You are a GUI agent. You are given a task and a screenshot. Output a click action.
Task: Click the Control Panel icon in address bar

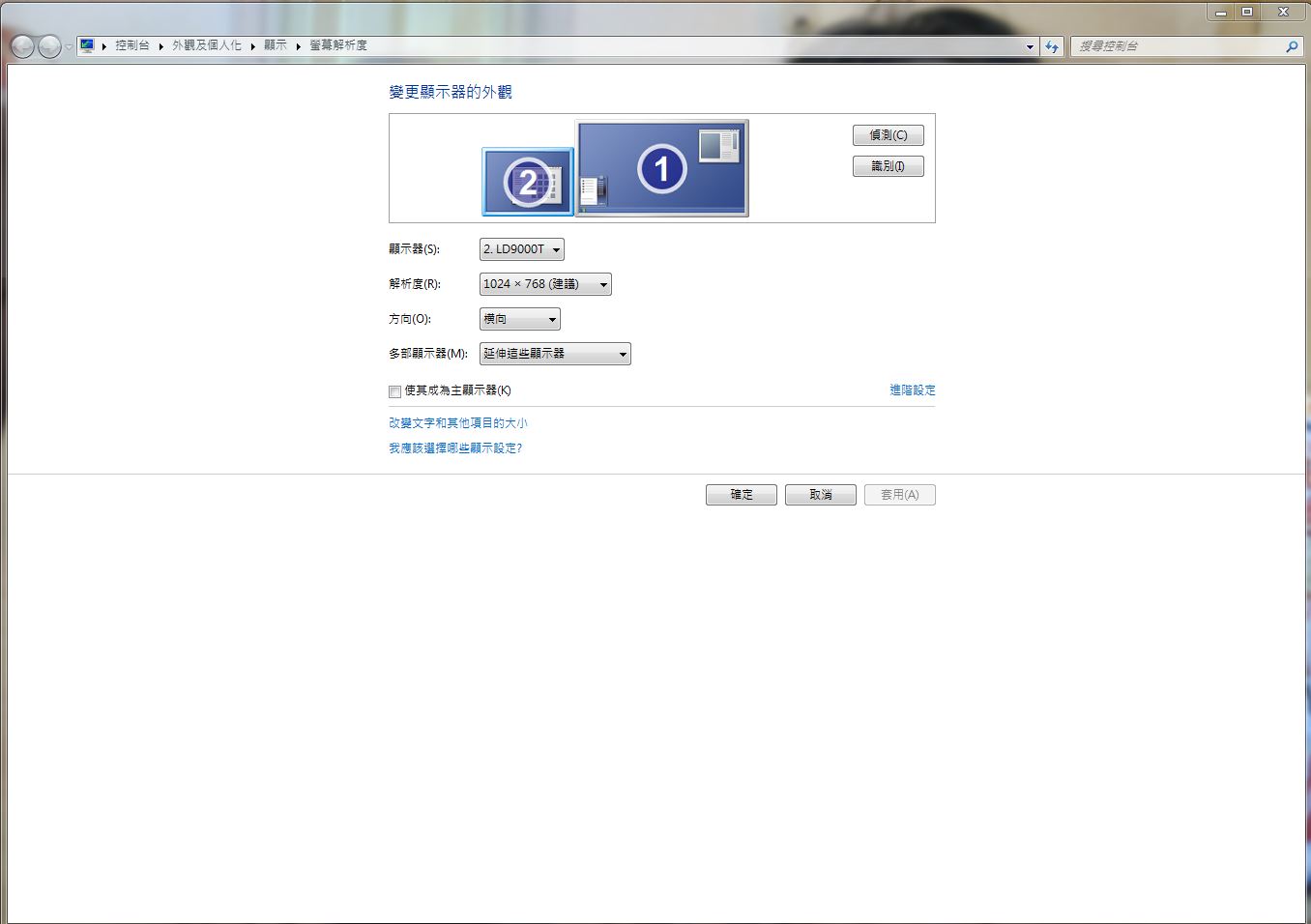[87, 45]
